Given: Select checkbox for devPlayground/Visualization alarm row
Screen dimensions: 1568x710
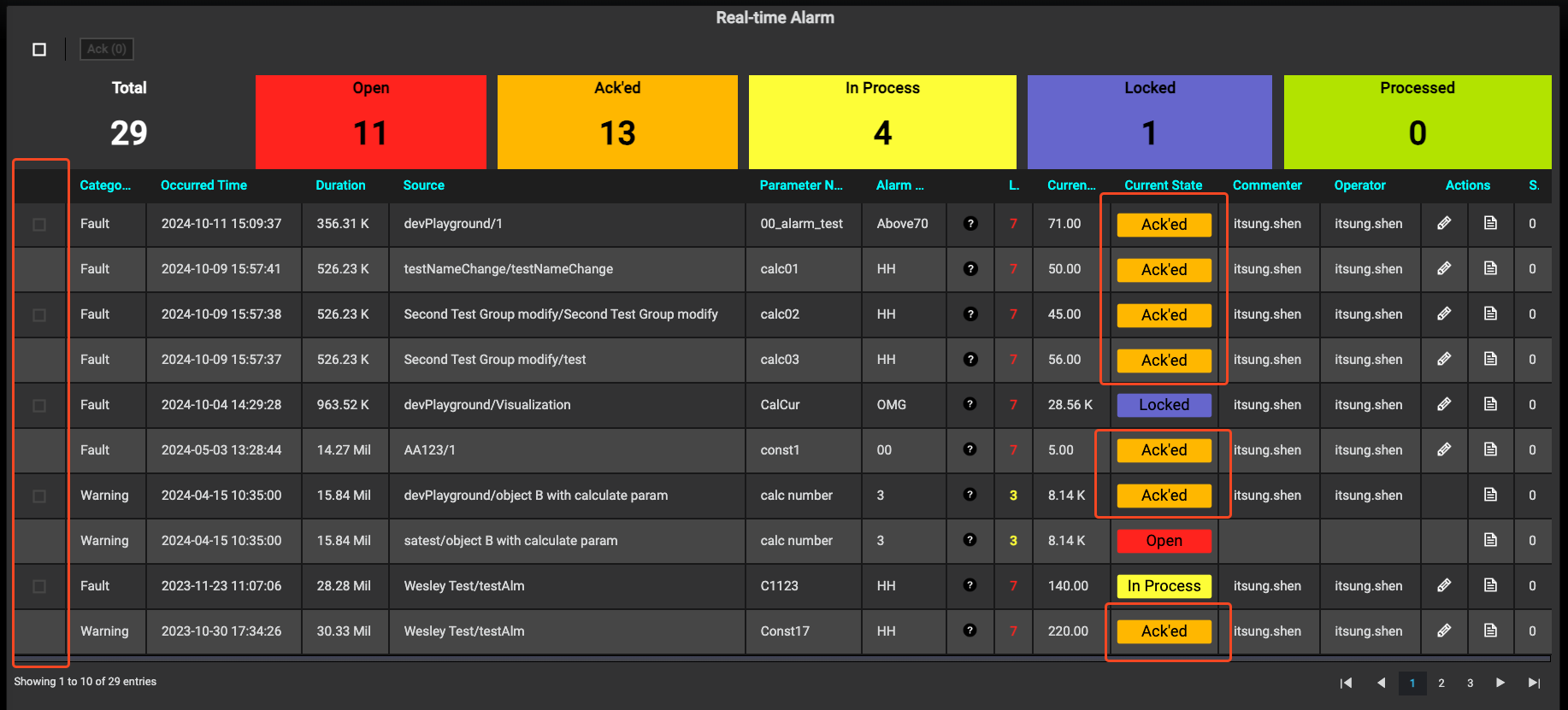Looking at the screenshot, I should coord(39,406).
